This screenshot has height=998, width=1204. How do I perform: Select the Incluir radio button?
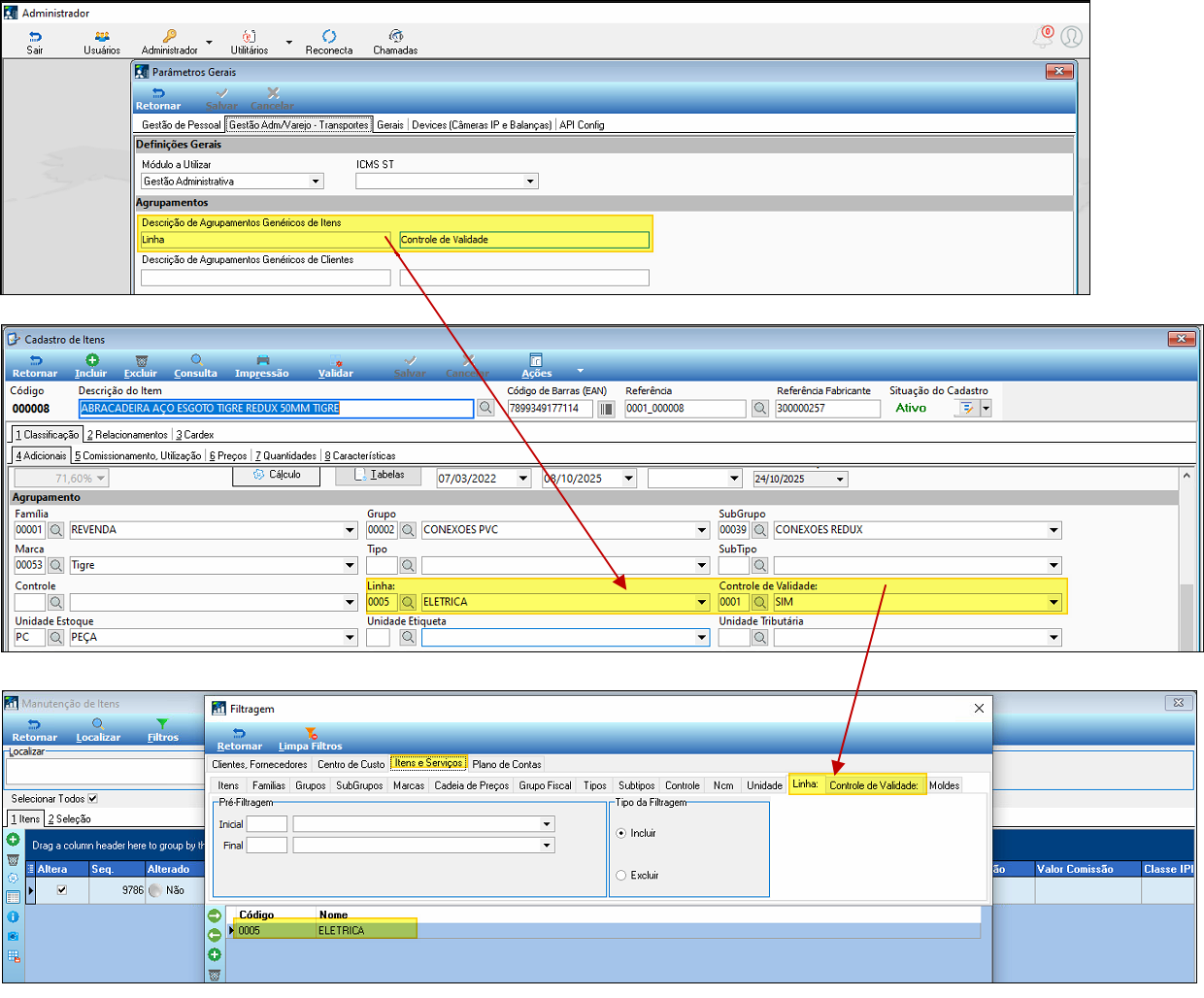[x=621, y=833]
